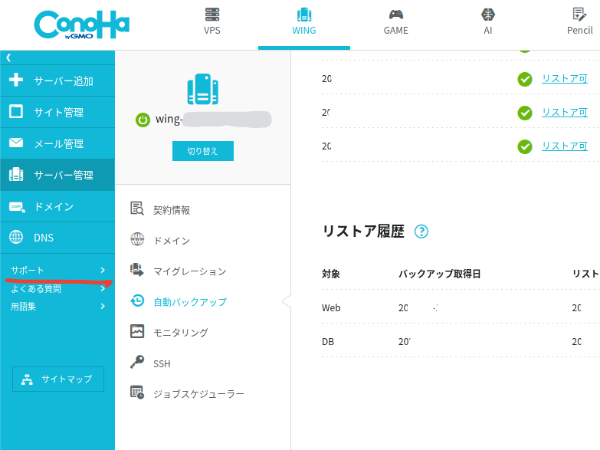Click the help icon beside リストア履歴
The width and height of the screenshot is (600, 450).
(x=422, y=232)
